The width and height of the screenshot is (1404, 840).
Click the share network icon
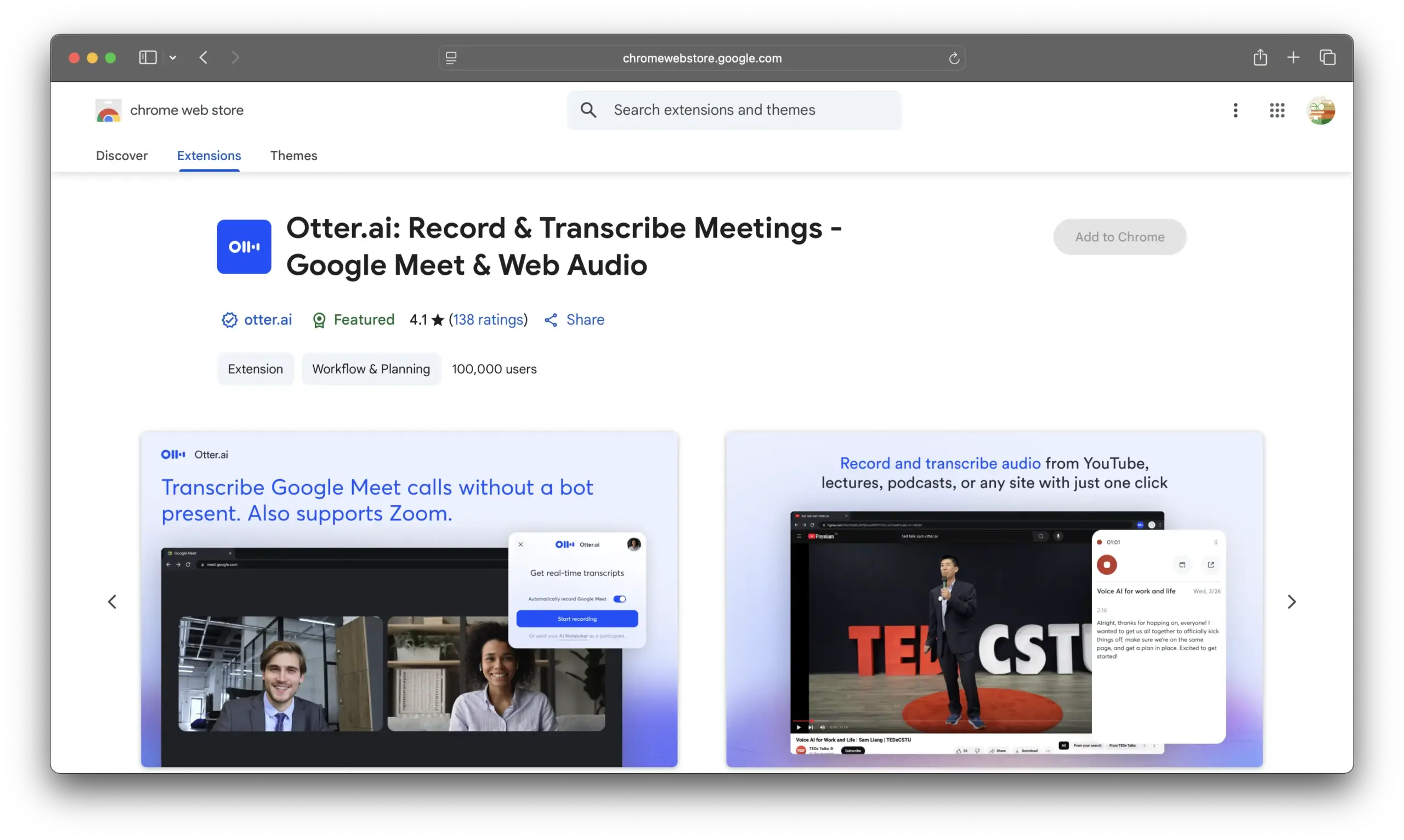(551, 320)
